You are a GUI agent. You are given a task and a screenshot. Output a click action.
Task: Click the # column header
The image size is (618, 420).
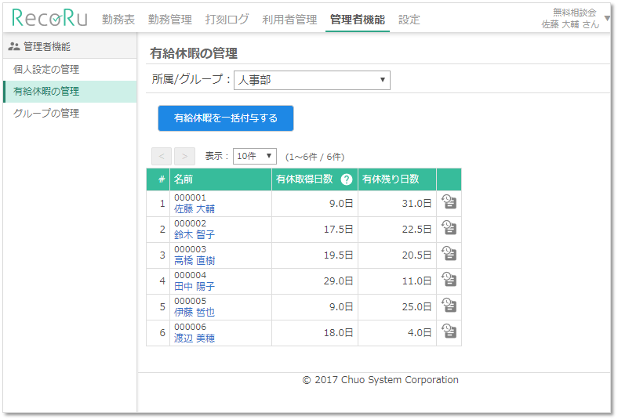pyautogui.click(x=158, y=180)
